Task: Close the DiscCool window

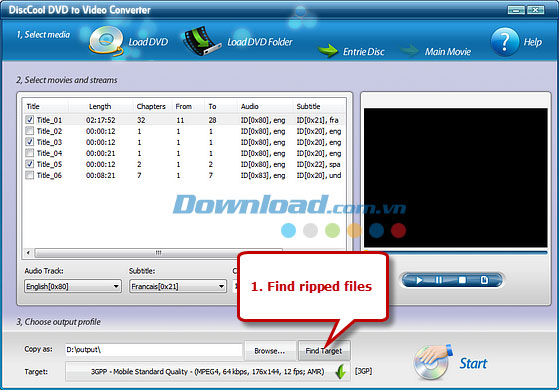Action: click(535, 10)
